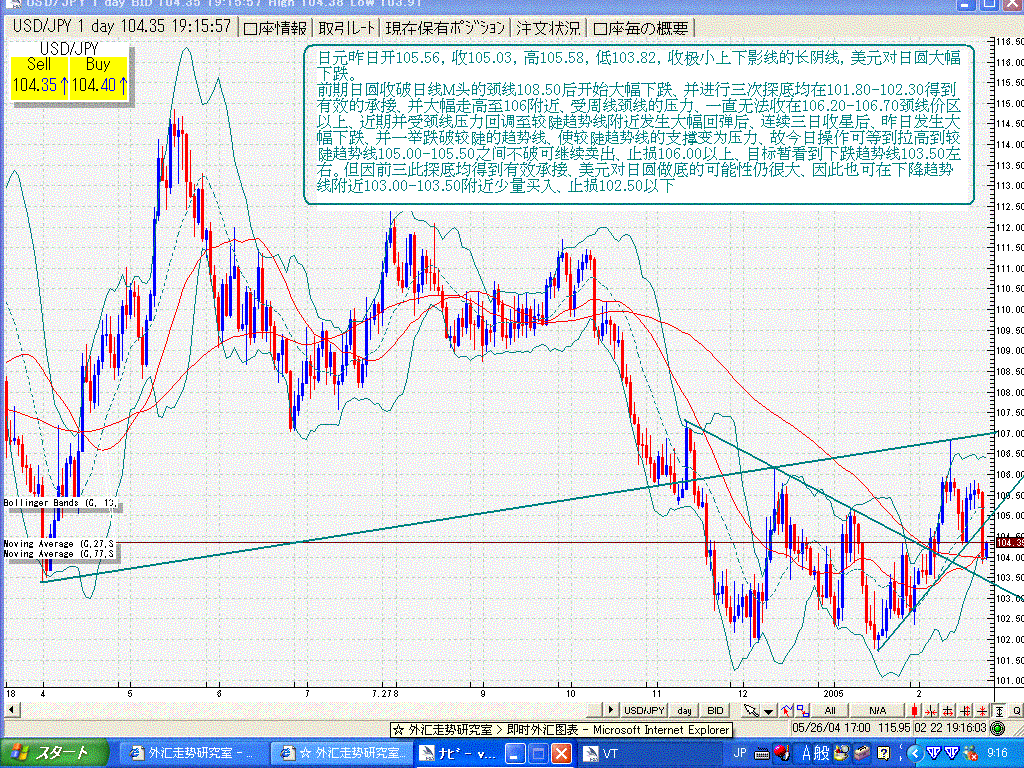
Task: Click the horizontal compress arrows icon
Action: 931,711
